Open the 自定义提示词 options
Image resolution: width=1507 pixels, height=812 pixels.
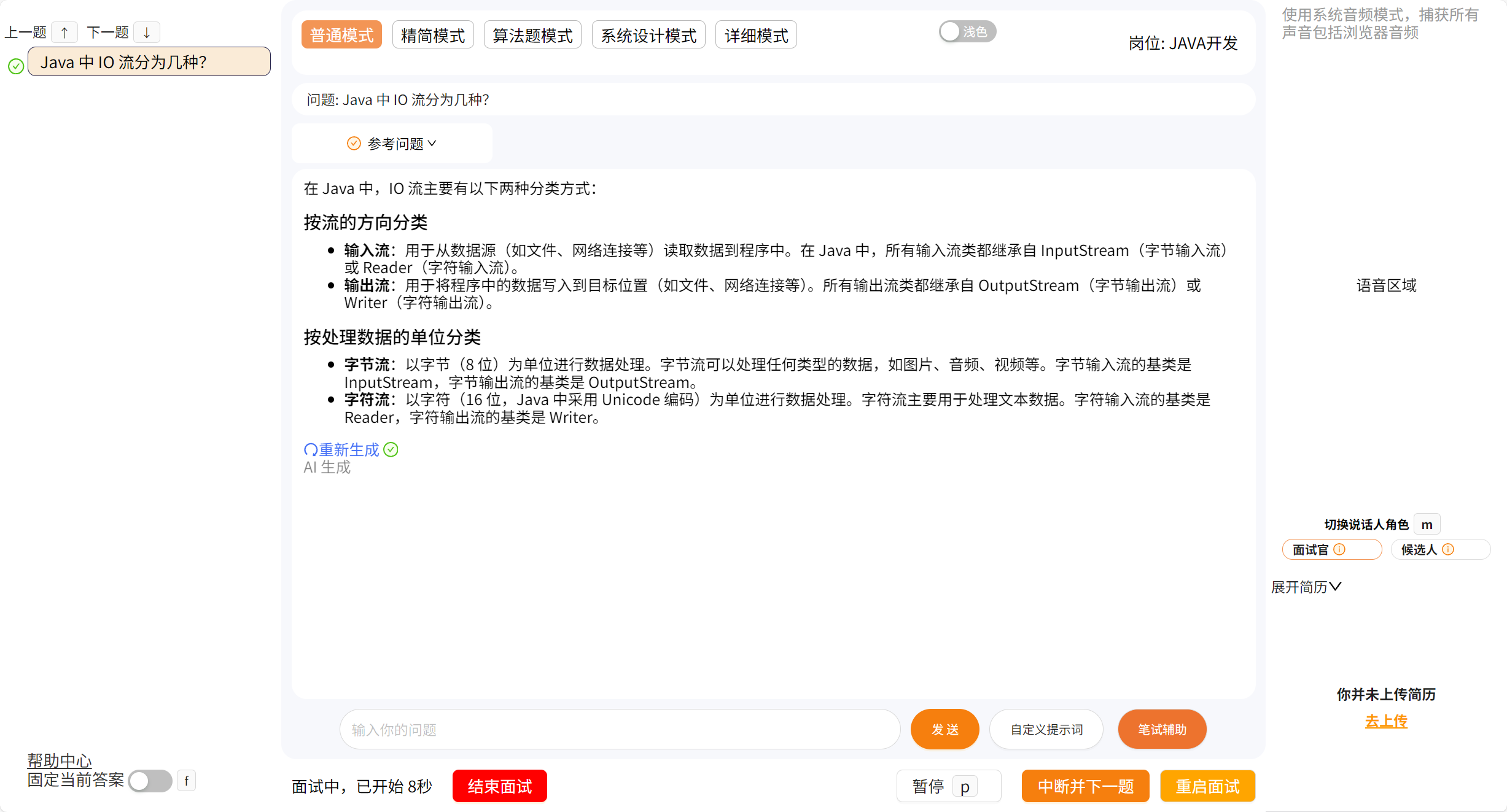[x=1046, y=729]
